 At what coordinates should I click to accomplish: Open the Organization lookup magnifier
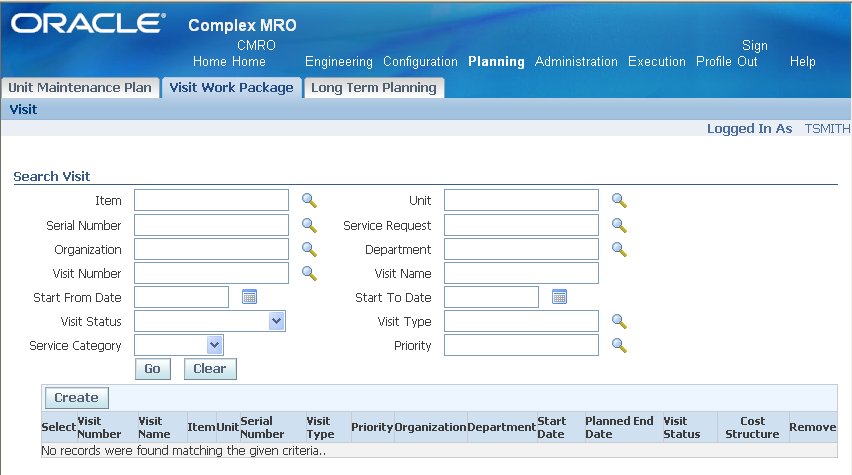[x=309, y=249]
